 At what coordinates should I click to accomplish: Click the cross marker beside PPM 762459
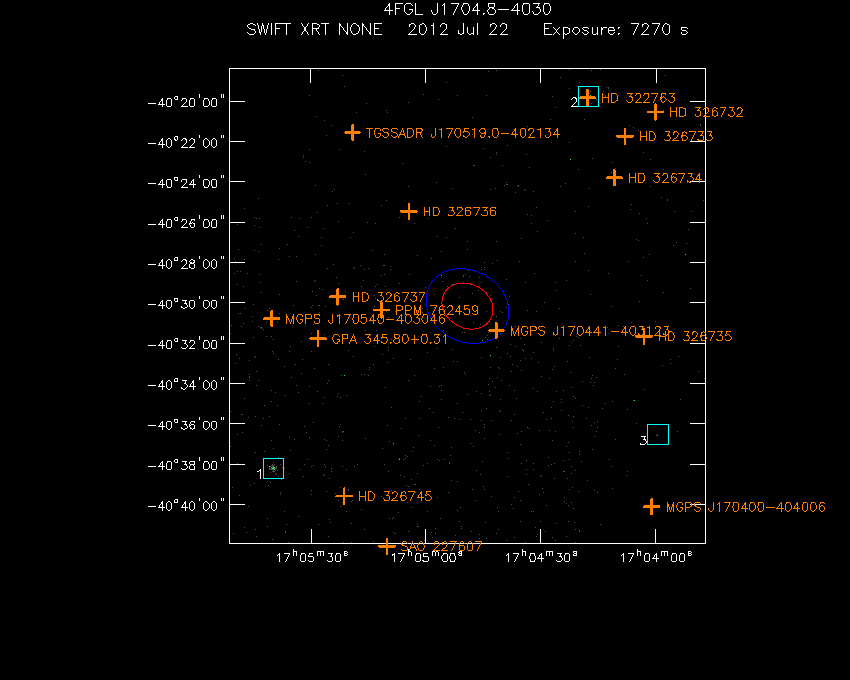coord(382,310)
